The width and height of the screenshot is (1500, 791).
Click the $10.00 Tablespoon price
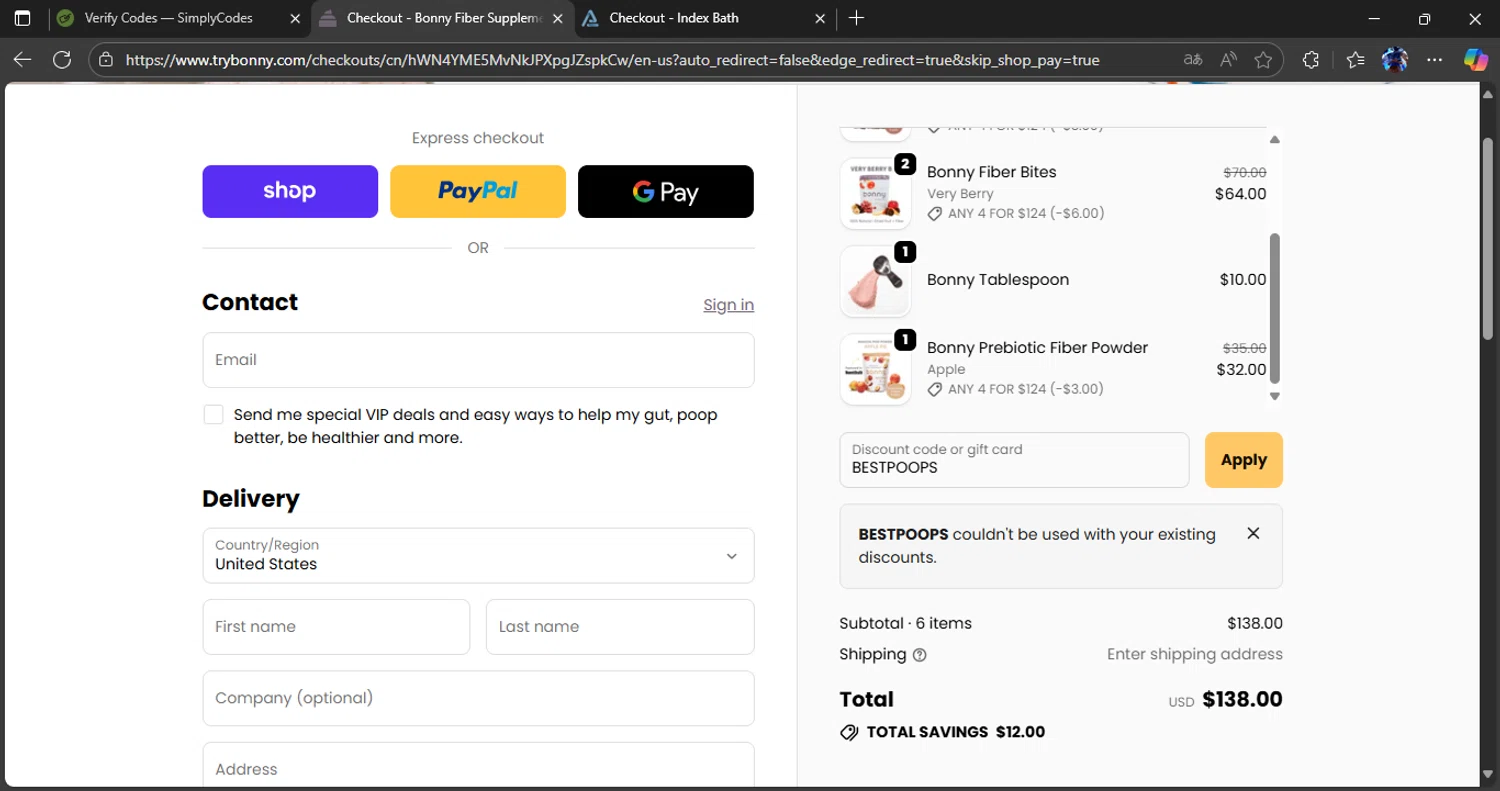click(1243, 280)
